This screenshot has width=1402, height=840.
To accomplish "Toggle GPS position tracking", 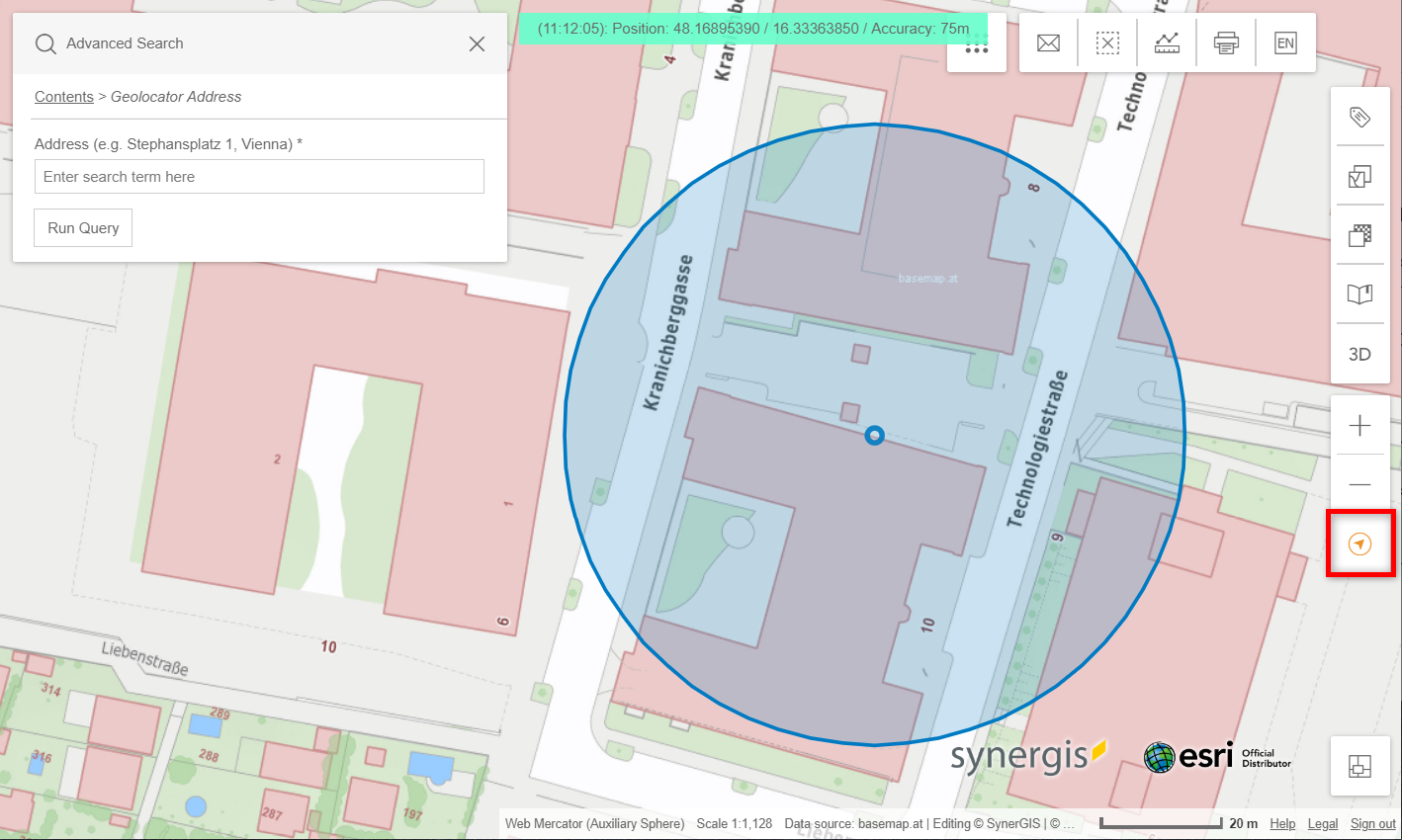I will point(1360,543).
